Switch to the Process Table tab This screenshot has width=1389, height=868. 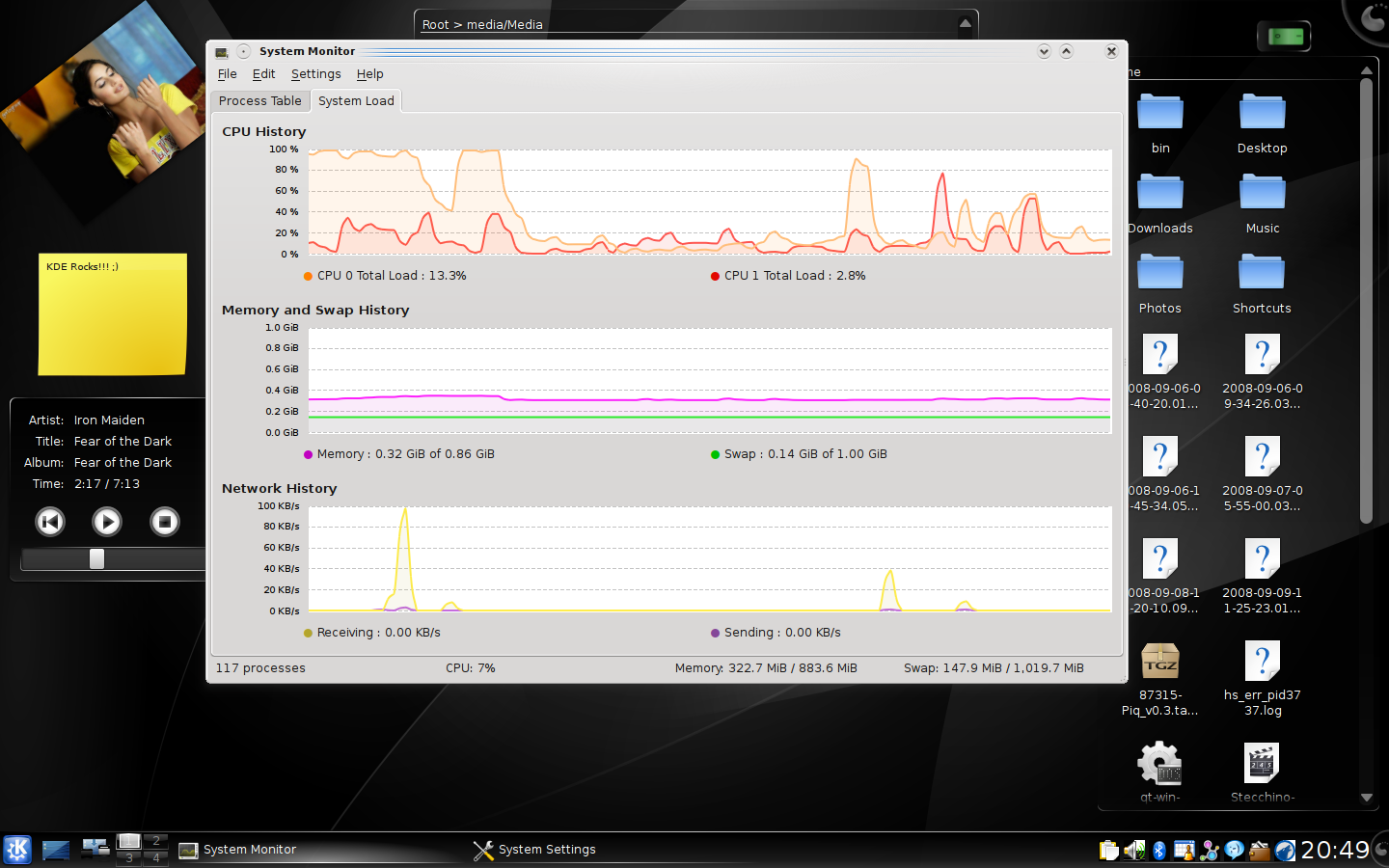(260, 100)
